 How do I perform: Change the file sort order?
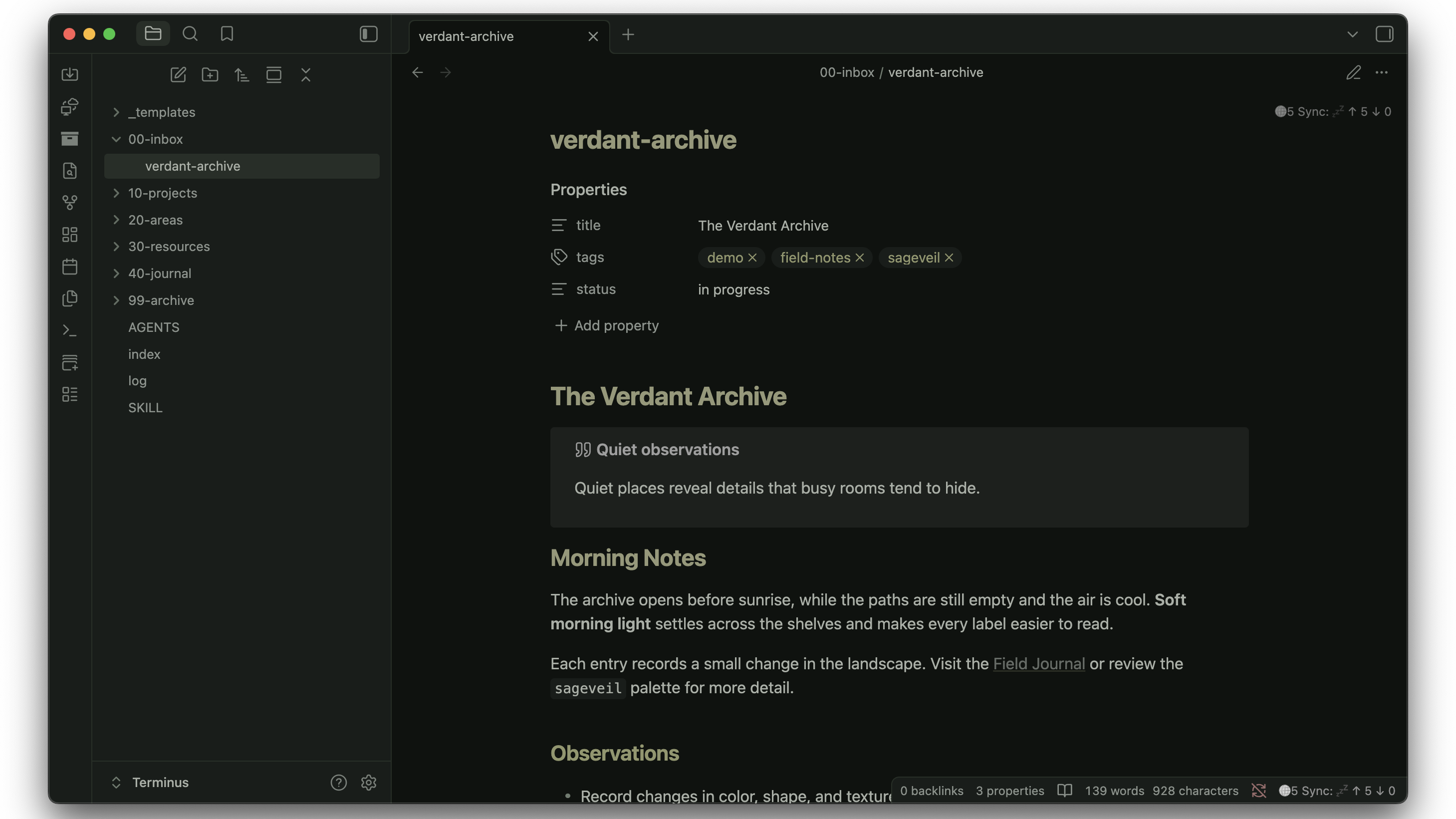click(242, 74)
